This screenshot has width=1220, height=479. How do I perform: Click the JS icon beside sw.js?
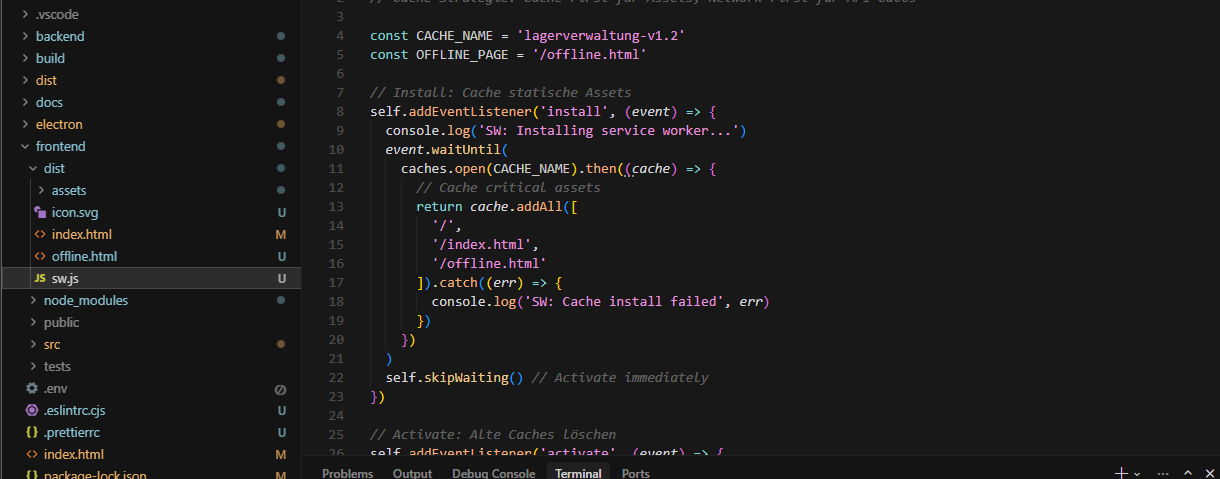pyautogui.click(x=40, y=278)
